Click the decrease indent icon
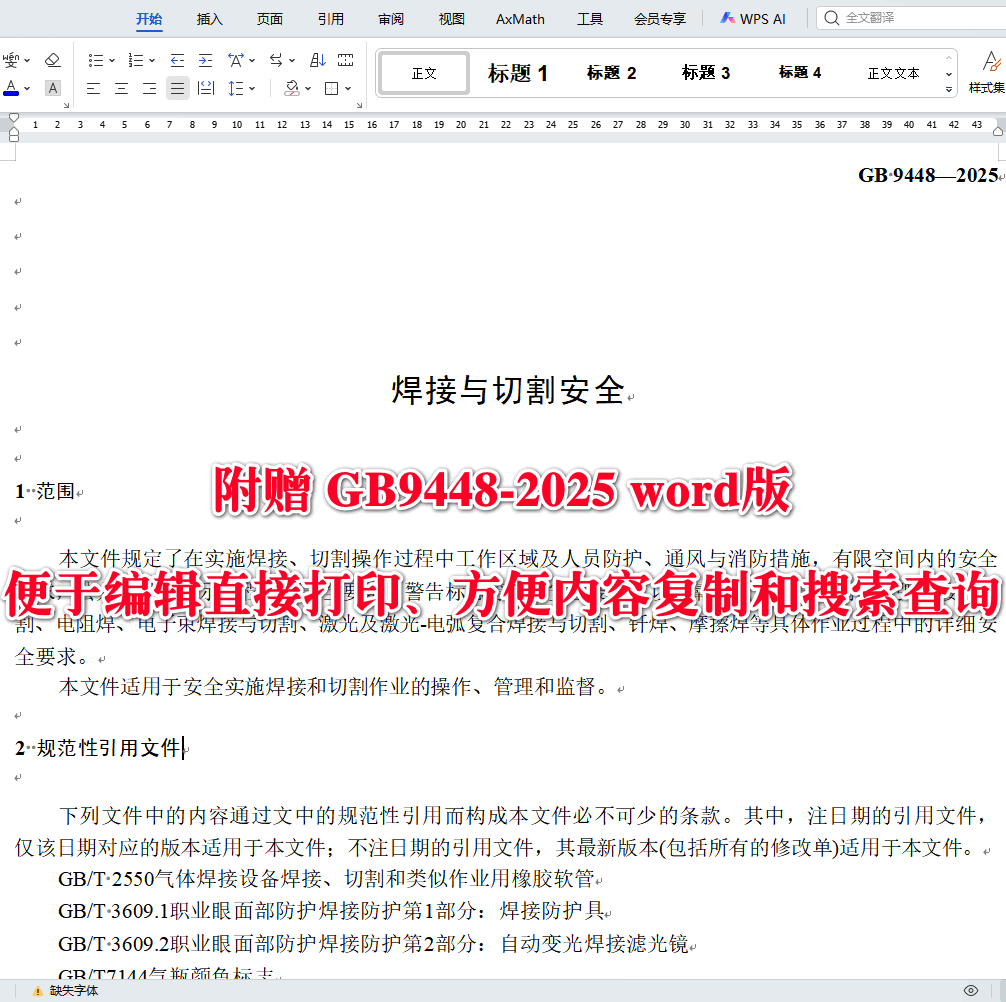 click(x=178, y=60)
